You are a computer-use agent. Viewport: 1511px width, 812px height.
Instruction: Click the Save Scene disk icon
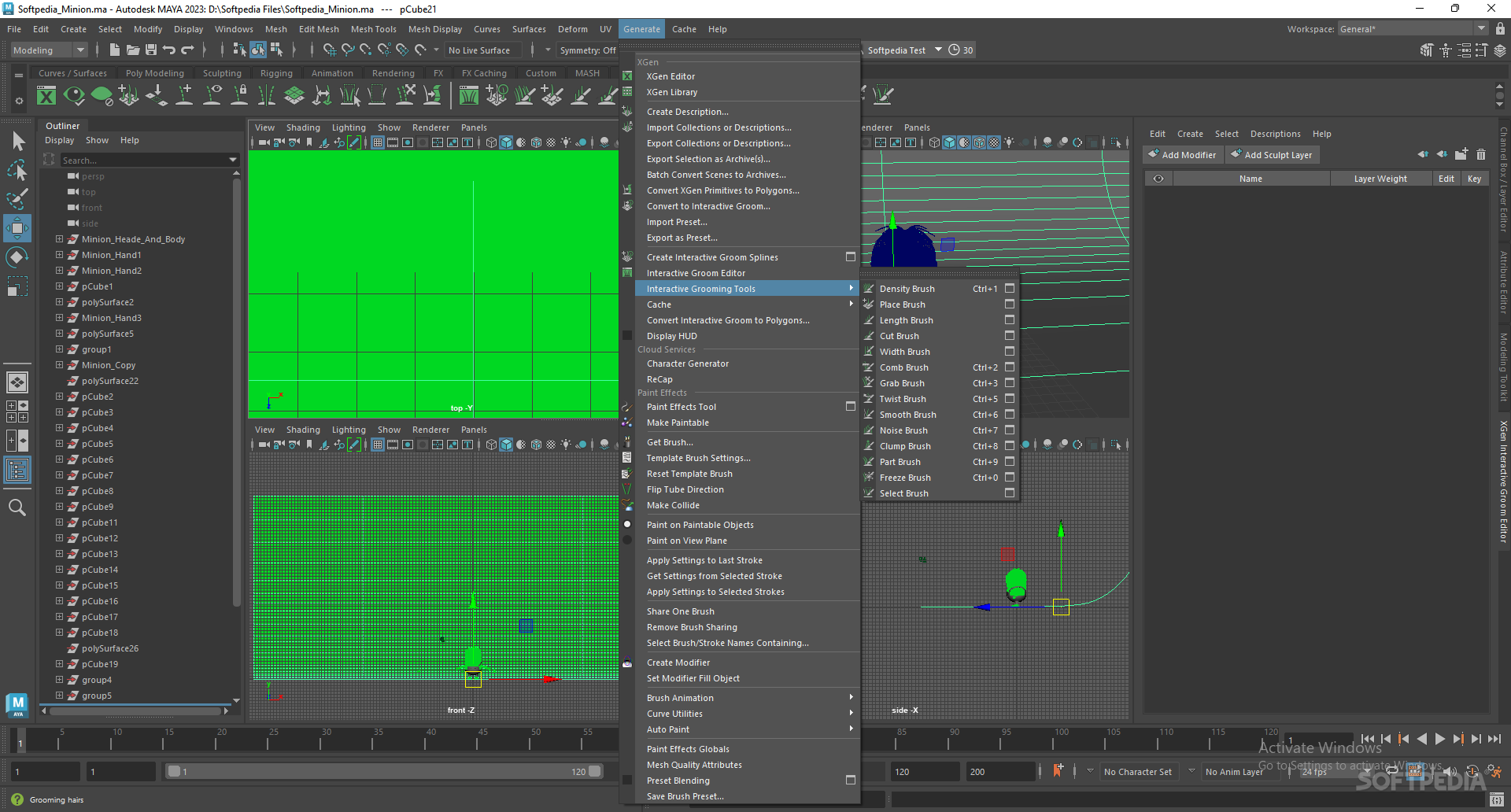coord(151,50)
